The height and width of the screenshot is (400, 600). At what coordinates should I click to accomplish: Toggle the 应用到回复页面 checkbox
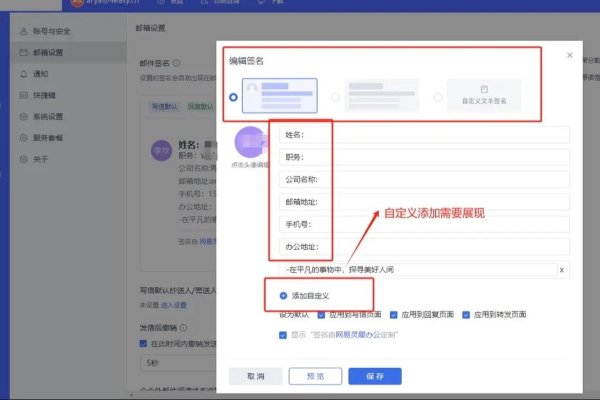point(393,315)
